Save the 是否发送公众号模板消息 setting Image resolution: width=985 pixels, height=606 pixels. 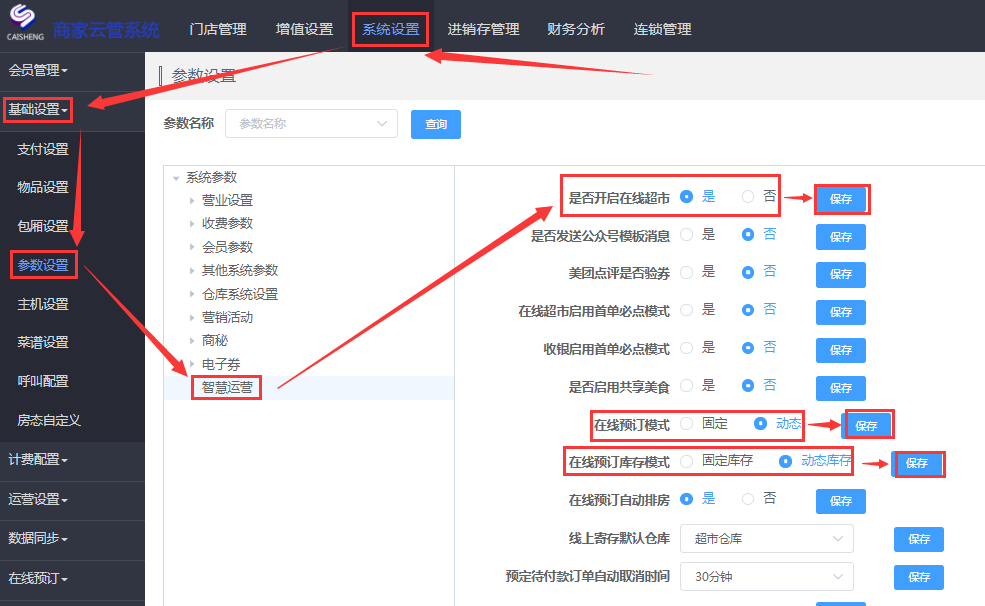[841, 237]
